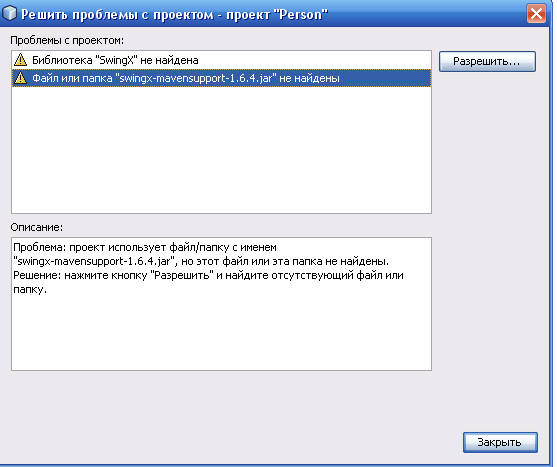557x467 pixels.
Task: Click warning icon beside Файл или папка row
Action: [20, 78]
